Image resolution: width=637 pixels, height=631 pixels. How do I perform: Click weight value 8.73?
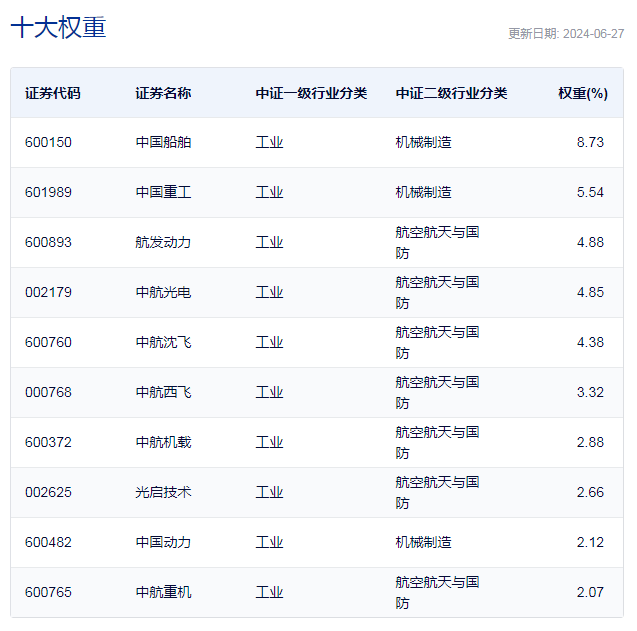590,142
